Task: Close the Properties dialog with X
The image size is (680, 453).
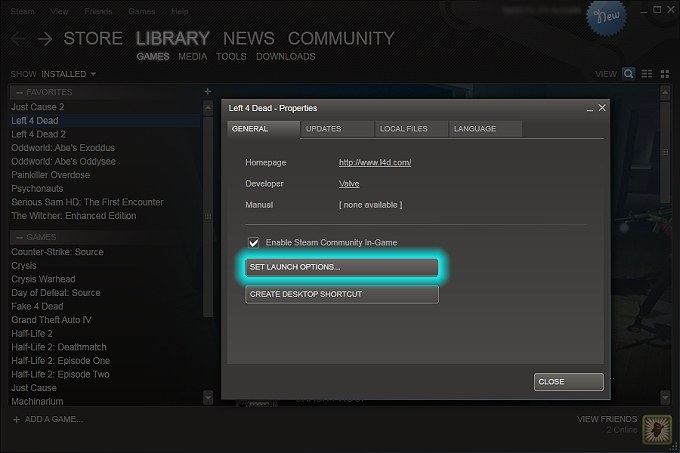Action: [602, 108]
